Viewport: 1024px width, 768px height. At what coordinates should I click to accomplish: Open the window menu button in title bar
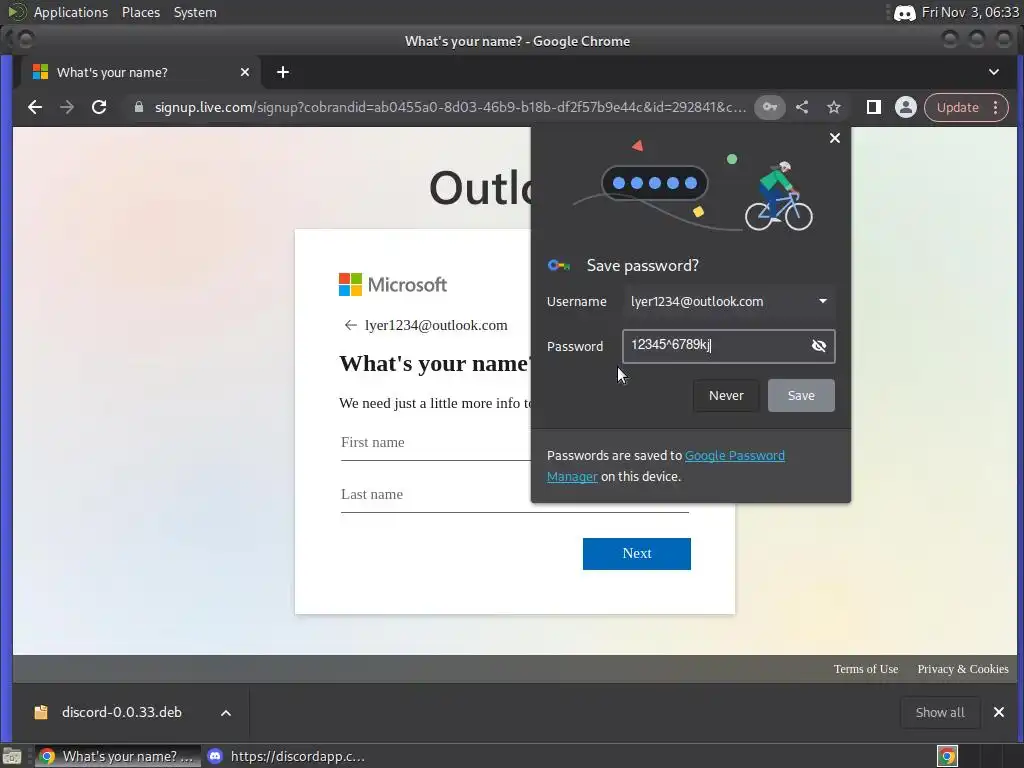click(x=25, y=40)
